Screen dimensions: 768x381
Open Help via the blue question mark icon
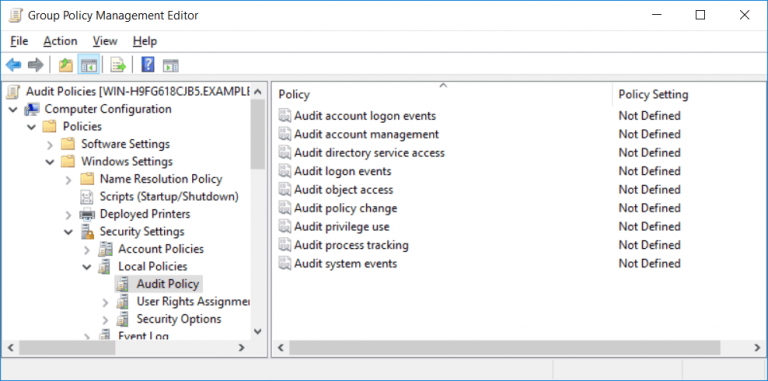[147, 65]
